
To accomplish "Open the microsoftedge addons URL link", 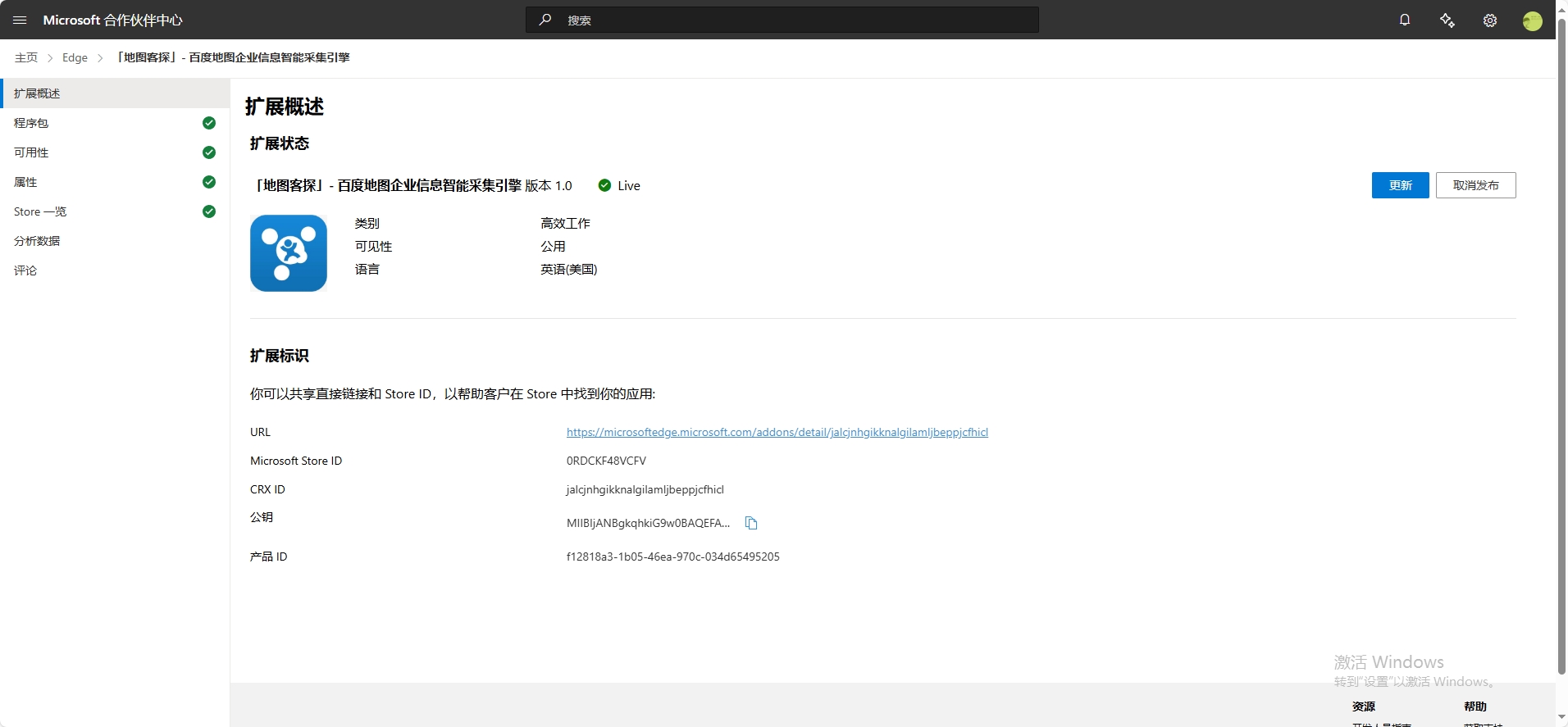I will pos(777,432).
